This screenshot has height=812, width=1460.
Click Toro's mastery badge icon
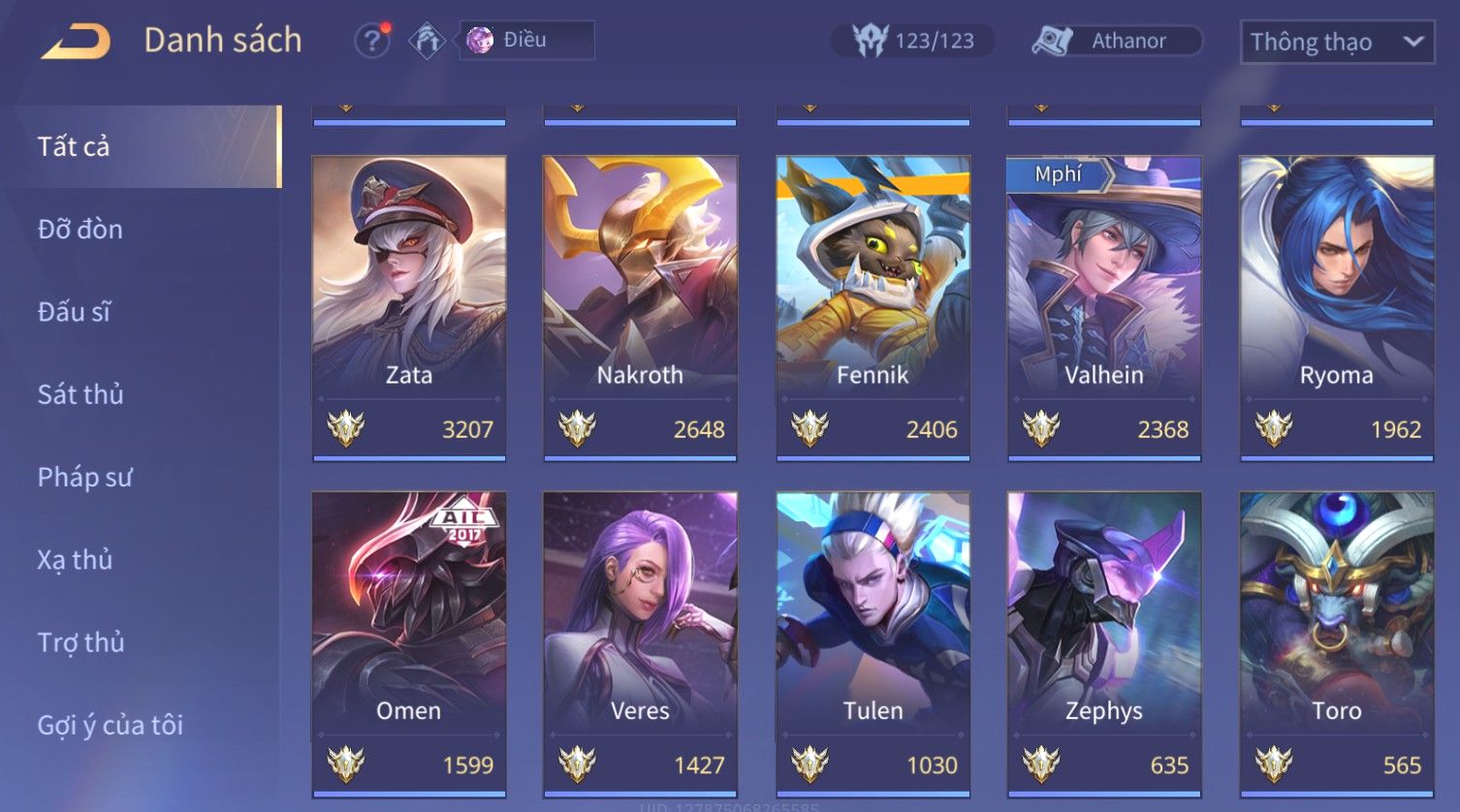(x=1274, y=764)
